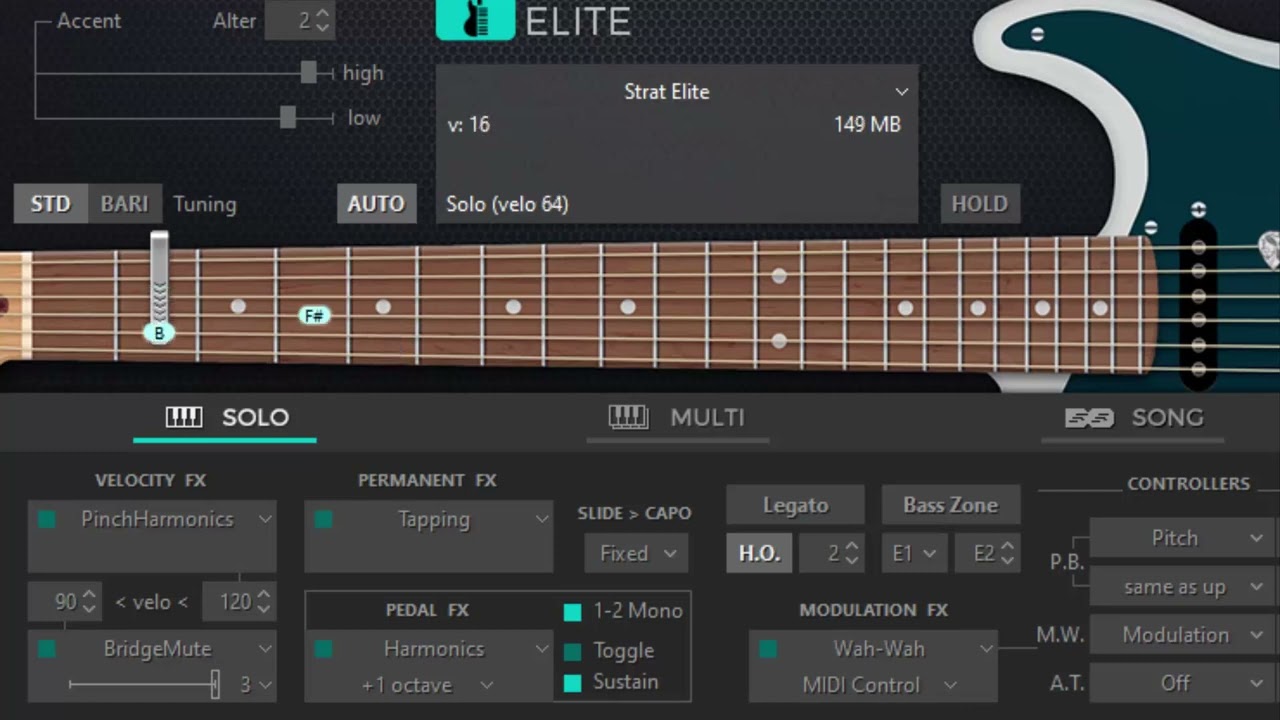Open the SONG tab

coord(1133,418)
